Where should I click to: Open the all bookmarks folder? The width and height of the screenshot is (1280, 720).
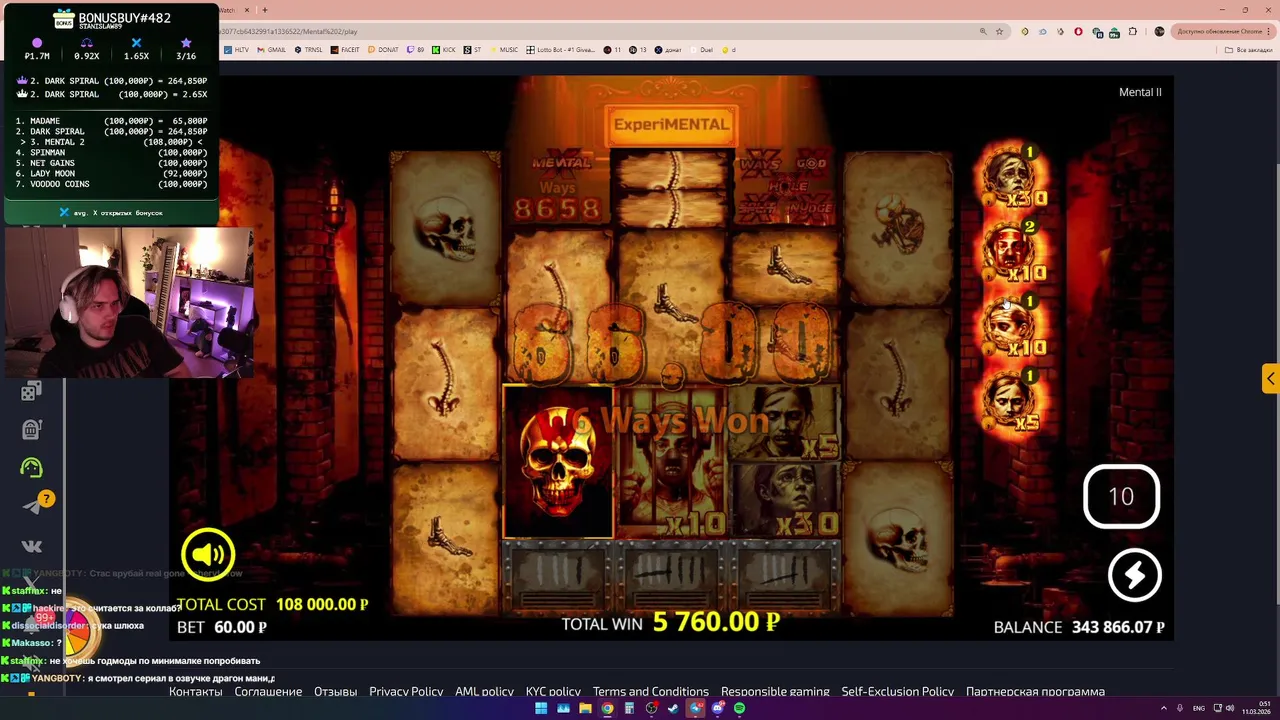click(x=1250, y=49)
